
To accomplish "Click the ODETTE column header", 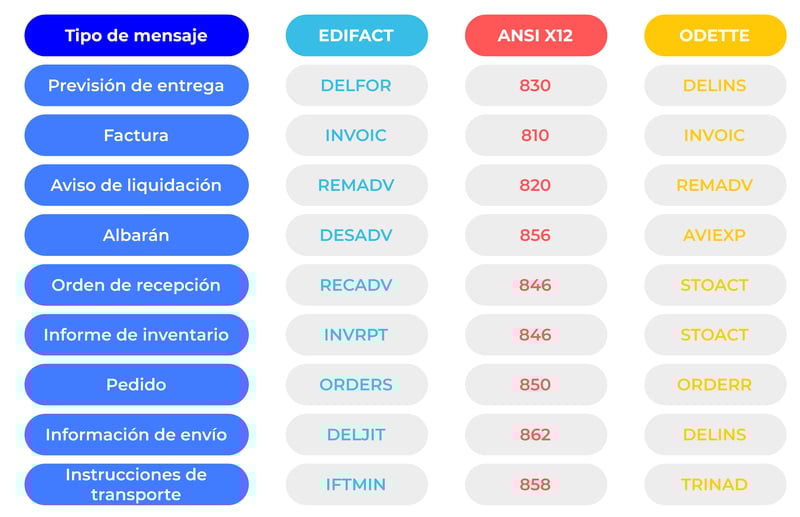I will pyautogui.click(x=715, y=35).
